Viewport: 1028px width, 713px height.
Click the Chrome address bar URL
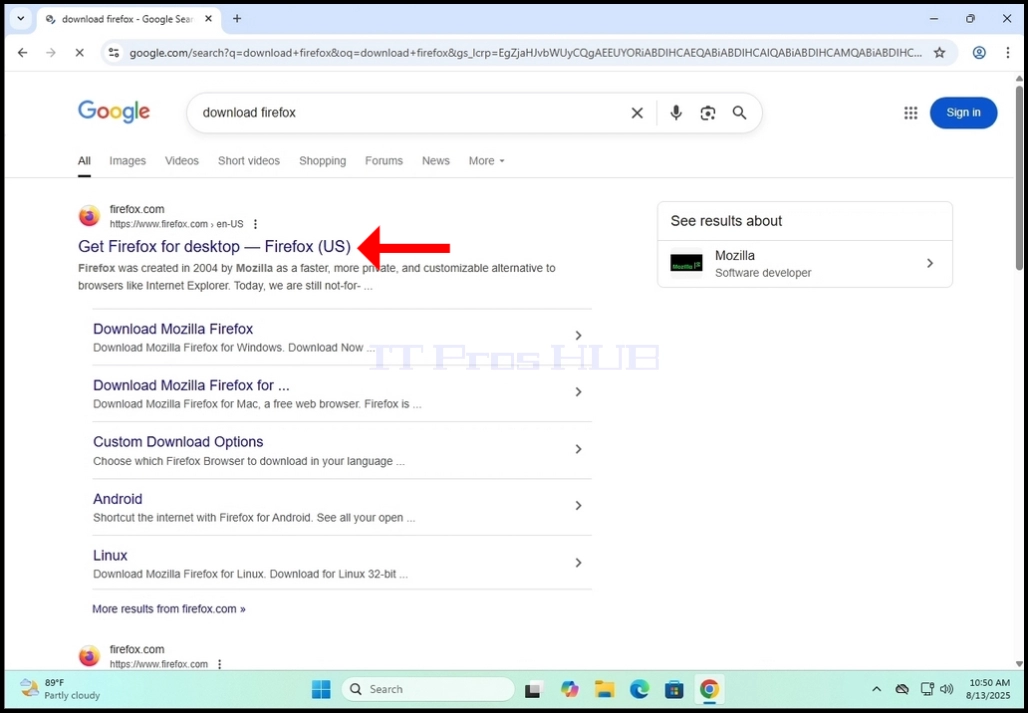524,52
